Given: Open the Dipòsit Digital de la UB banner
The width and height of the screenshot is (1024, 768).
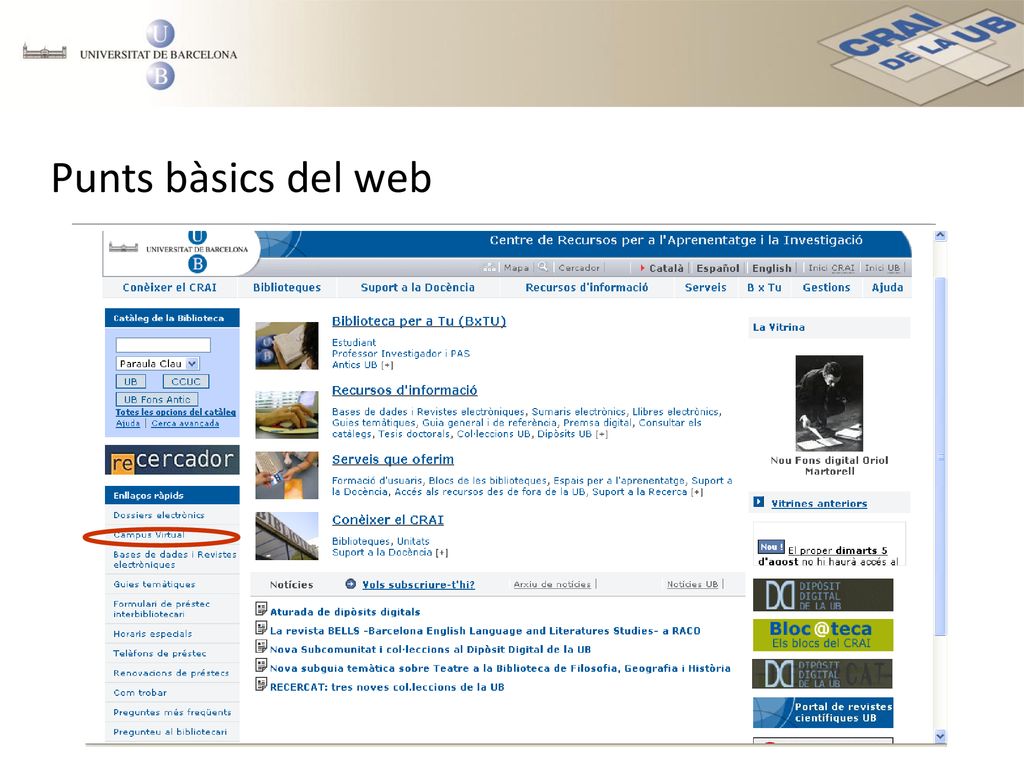Looking at the screenshot, I should coord(823,595).
